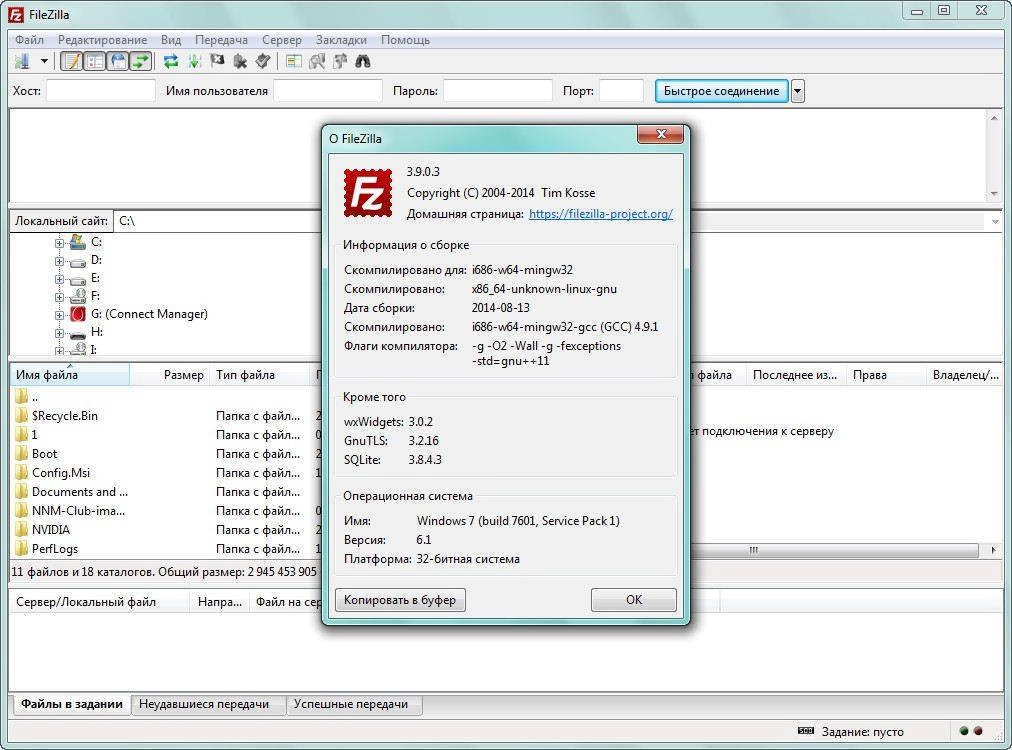This screenshot has width=1012, height=750.
Task: Open the Site Manager dropdown arrow
Action: (44, 61)
